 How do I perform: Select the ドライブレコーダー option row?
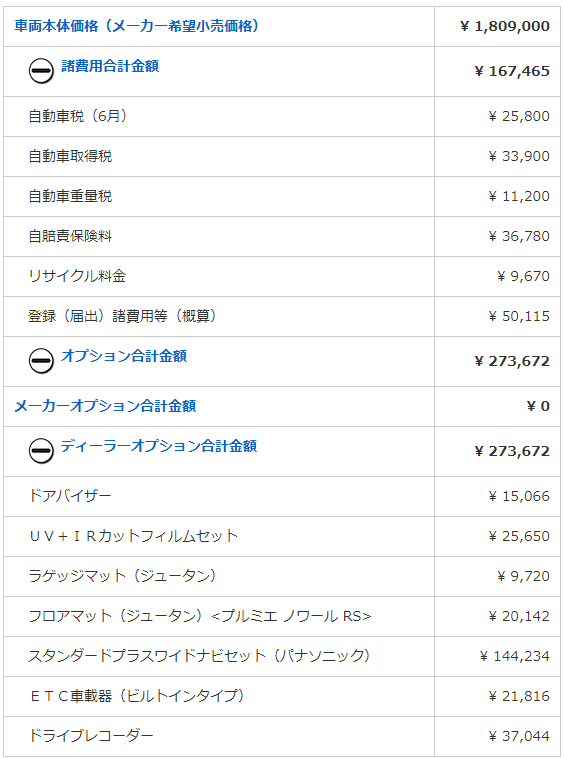click(282, 736)
